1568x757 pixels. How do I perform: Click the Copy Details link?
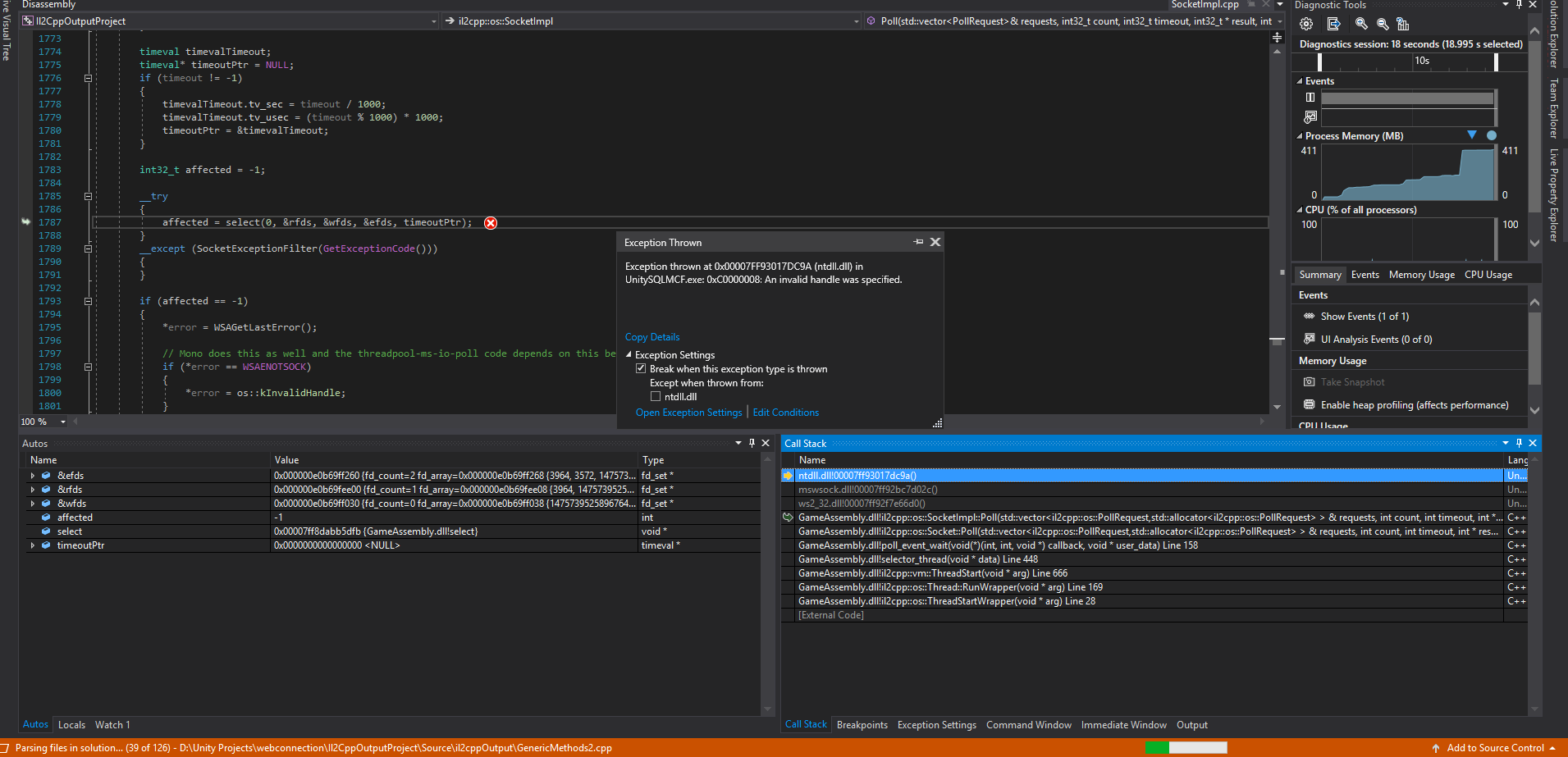click(x=651, y=336)
